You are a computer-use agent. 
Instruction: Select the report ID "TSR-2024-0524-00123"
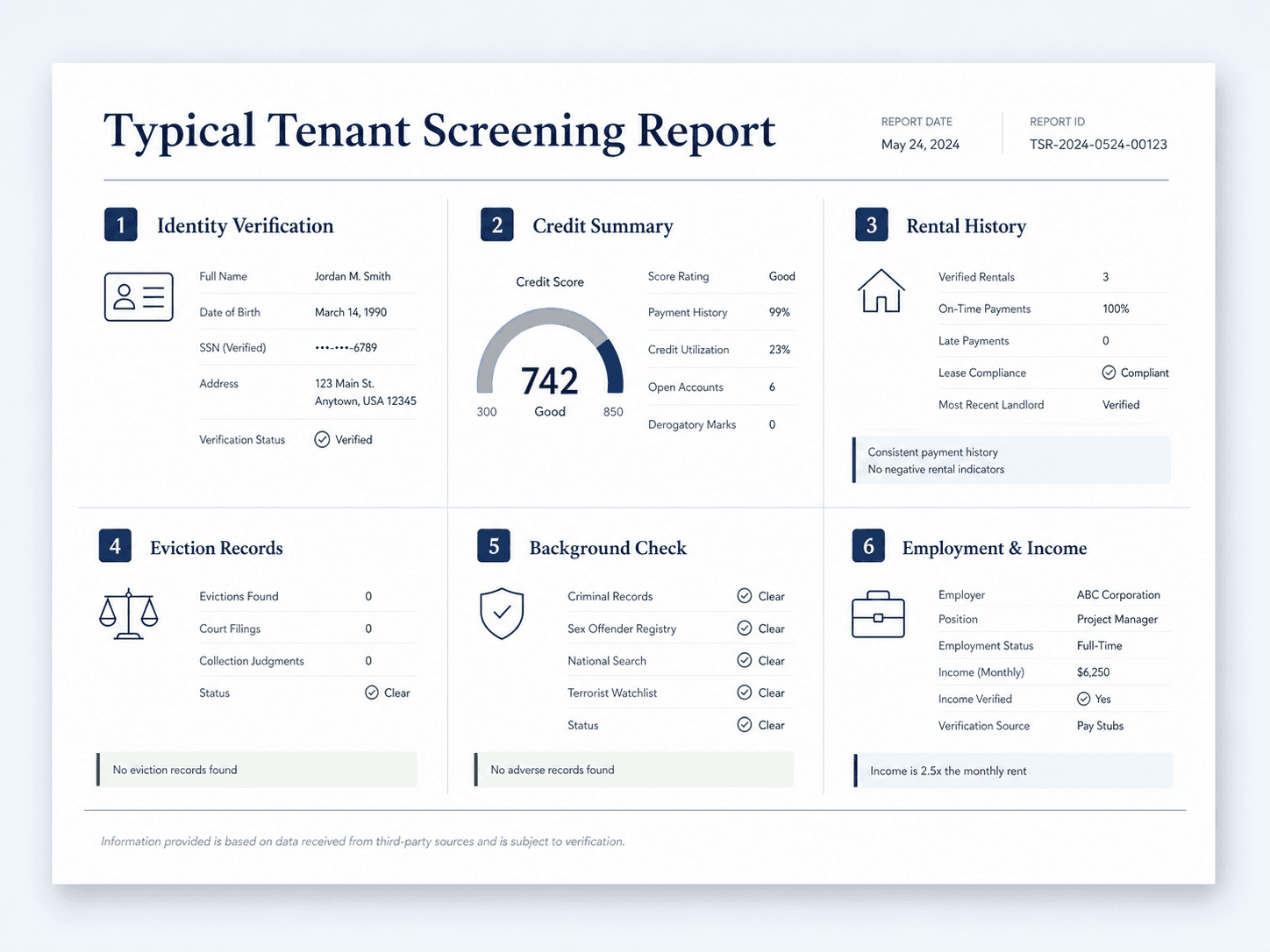click(x=1098, y=145)
